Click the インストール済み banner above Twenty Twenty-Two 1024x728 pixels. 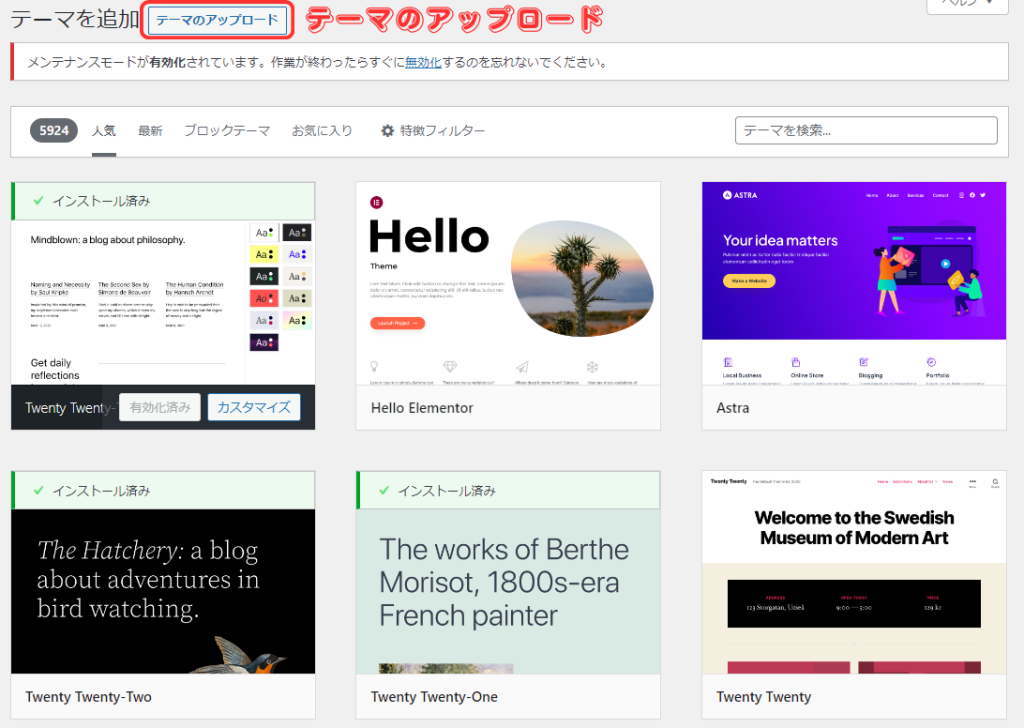(163, 490)
